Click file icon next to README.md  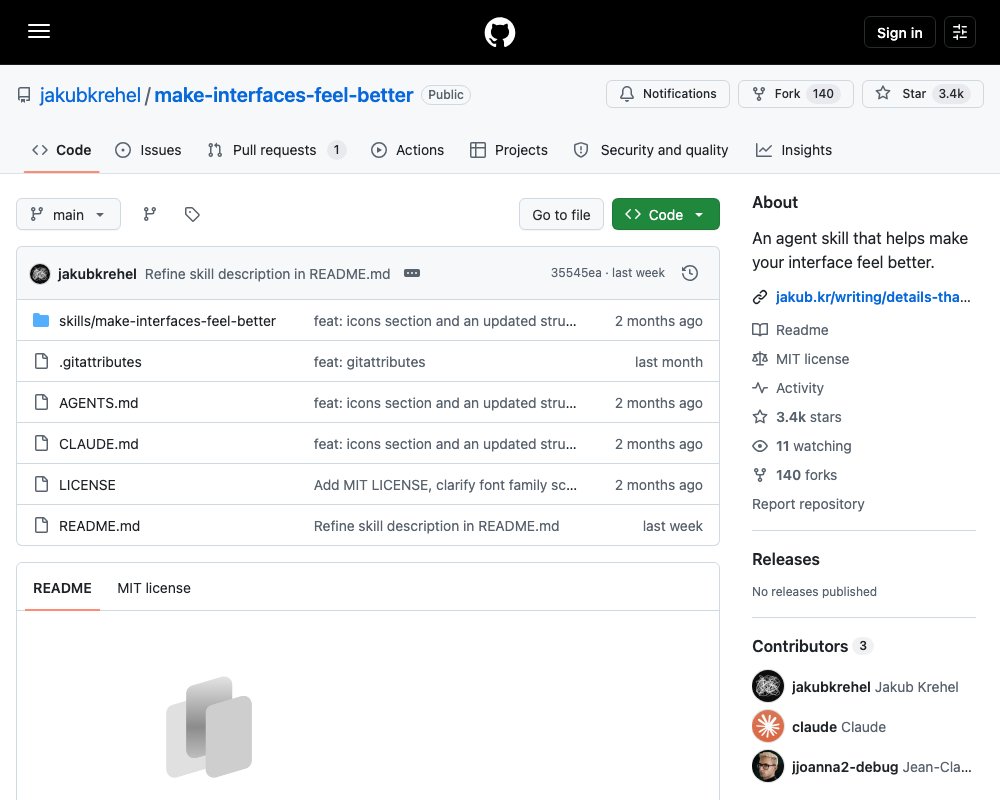click(41, 525)
